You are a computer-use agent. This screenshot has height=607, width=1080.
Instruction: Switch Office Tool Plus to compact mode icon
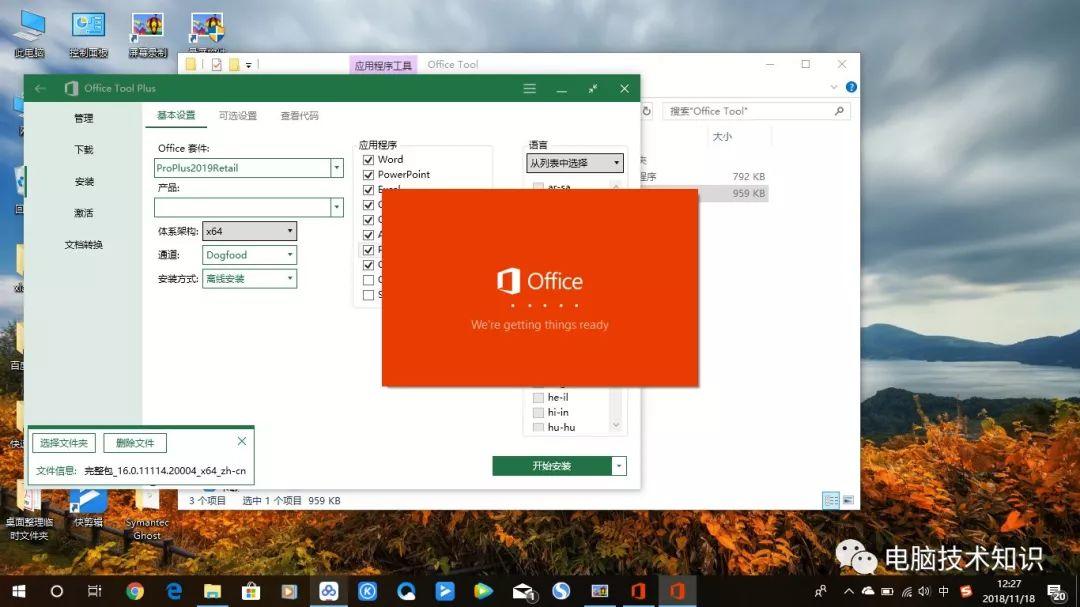pyautogui.click(x=593, y=88)
